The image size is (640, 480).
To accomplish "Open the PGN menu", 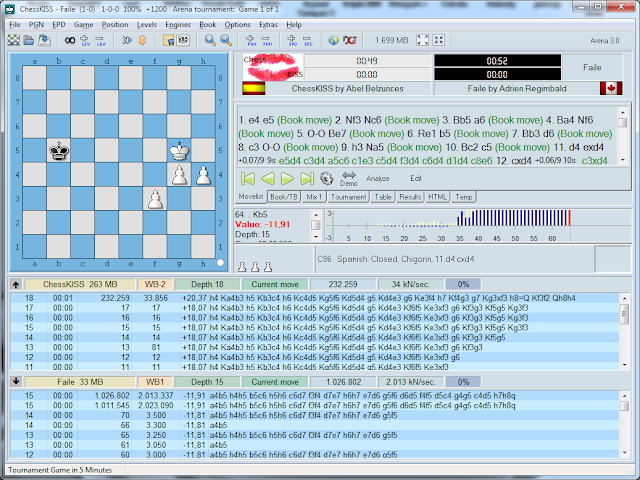I will click(36, 24).
